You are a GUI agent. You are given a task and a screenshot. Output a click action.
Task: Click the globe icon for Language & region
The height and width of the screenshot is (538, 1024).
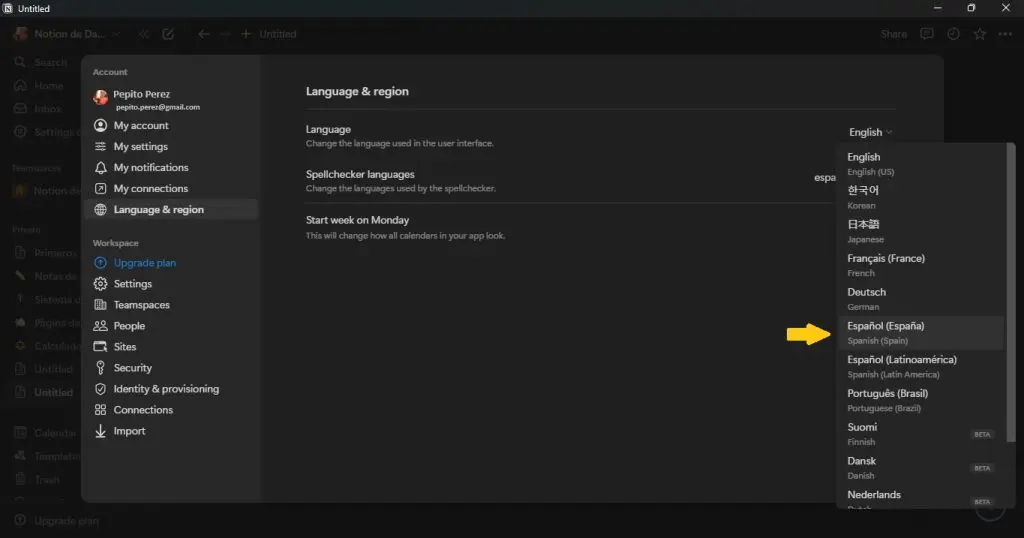(x=100, y=209)
